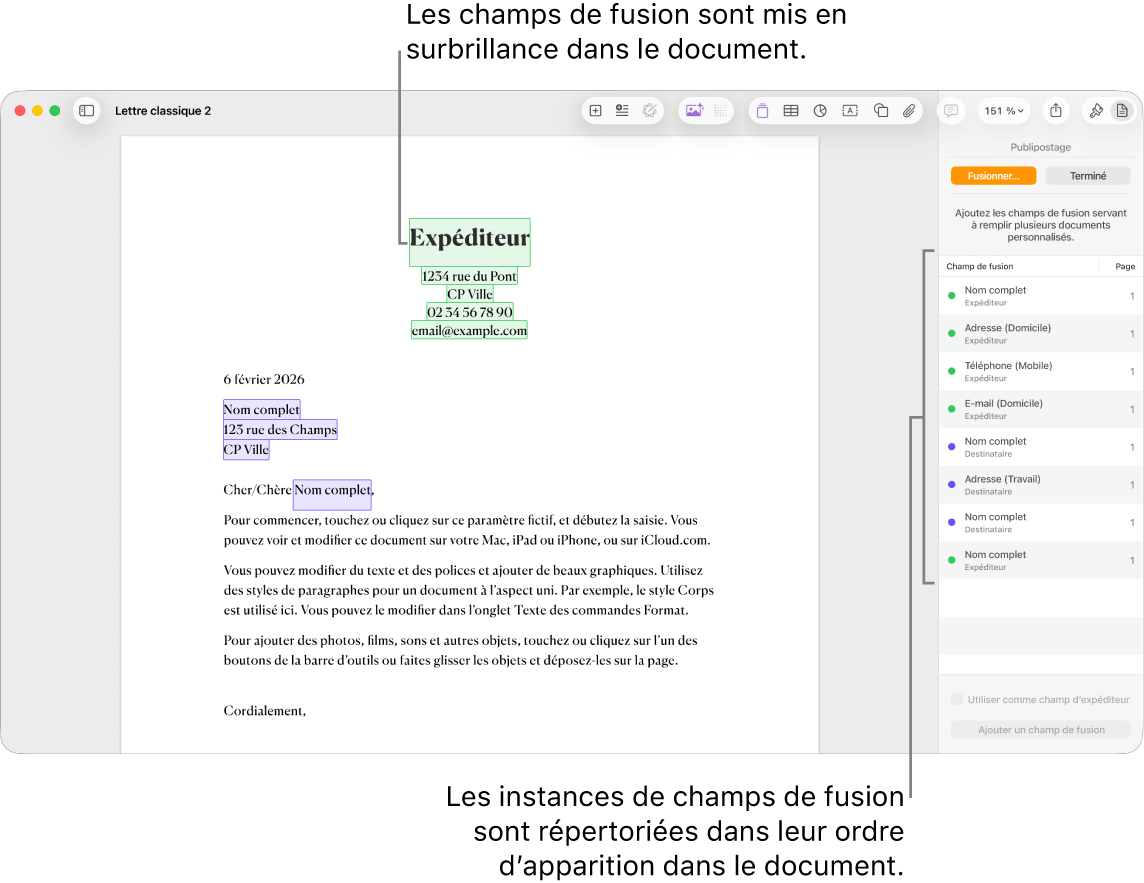The width and height of the screenshot is (1144, 883).
Task: Click the Expéditeur heading field
Action: 469,242
